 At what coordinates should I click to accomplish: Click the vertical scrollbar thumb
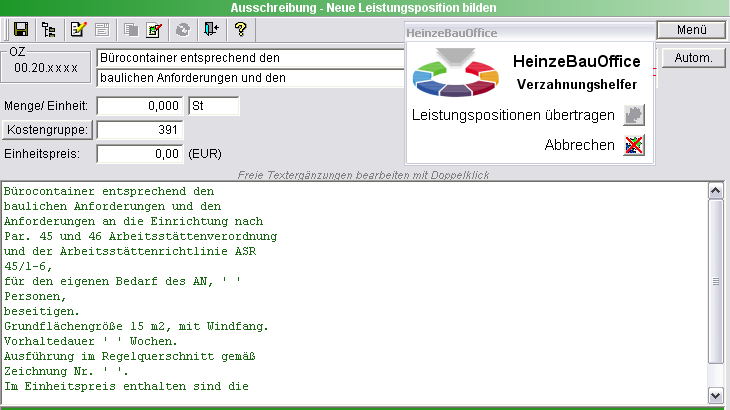[x=716, y=282]
